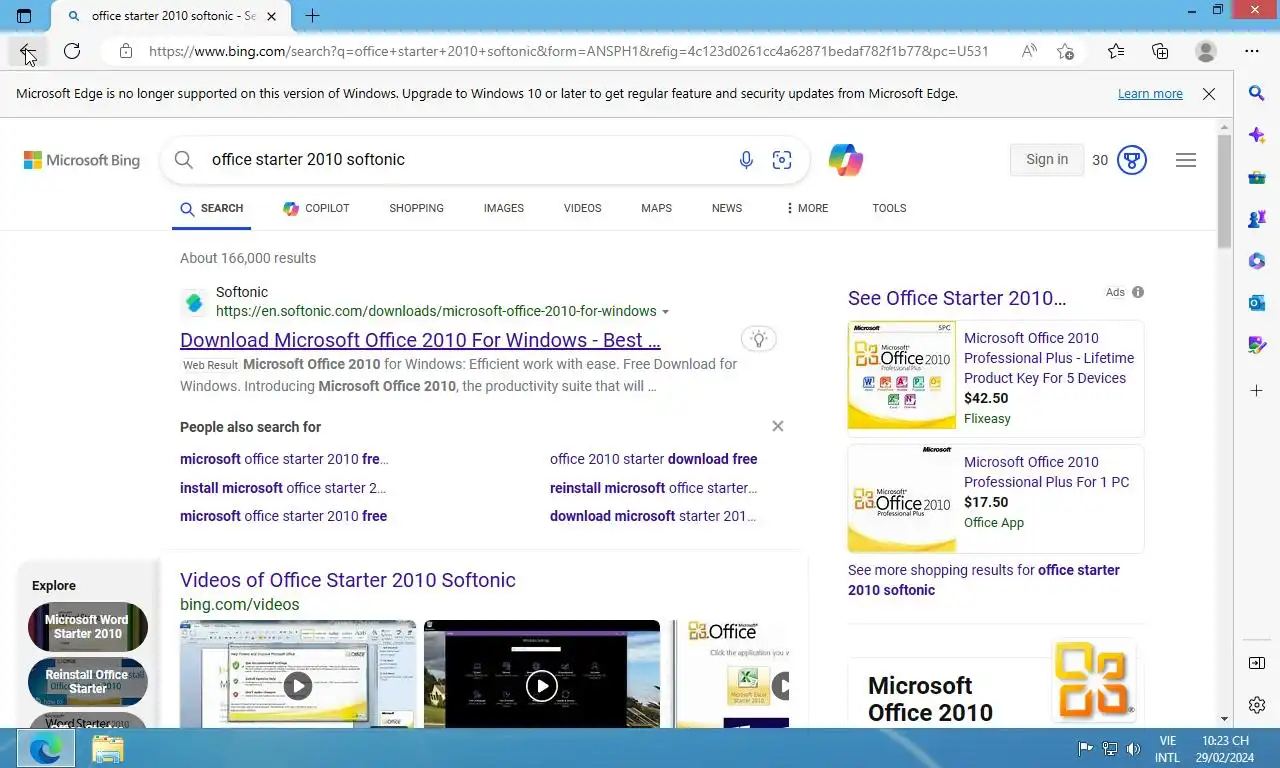Click Office 2010 $17.50 product image
This screenshot has width=1280, height=768.
[902, 498]
